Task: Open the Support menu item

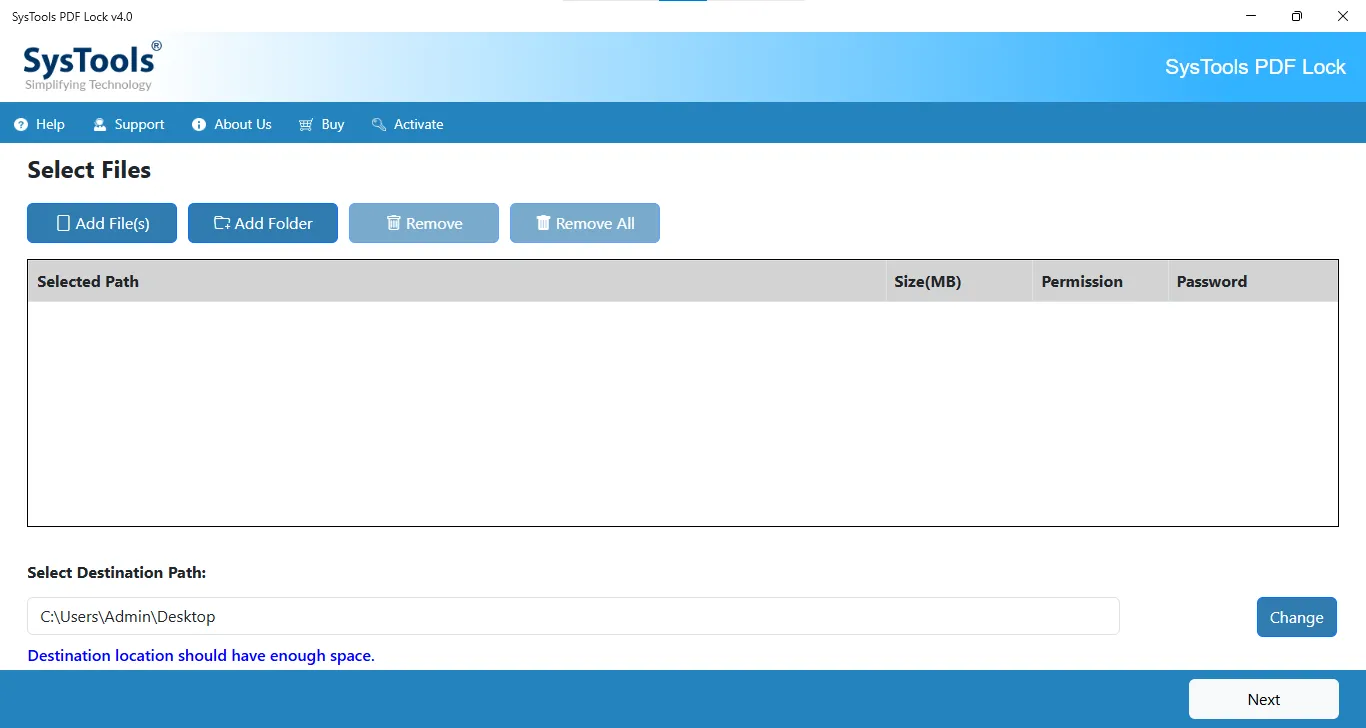Action: pyautogui.click(x=128, y=125)
